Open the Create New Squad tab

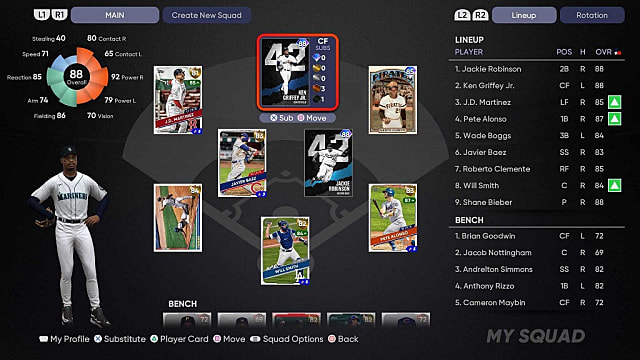coord(207,15)
